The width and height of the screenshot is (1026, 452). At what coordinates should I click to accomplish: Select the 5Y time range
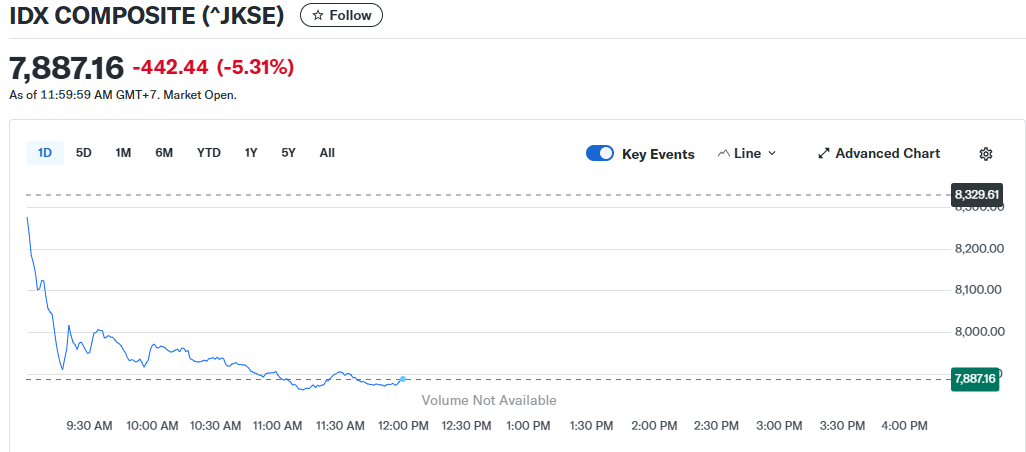[288, 153]
